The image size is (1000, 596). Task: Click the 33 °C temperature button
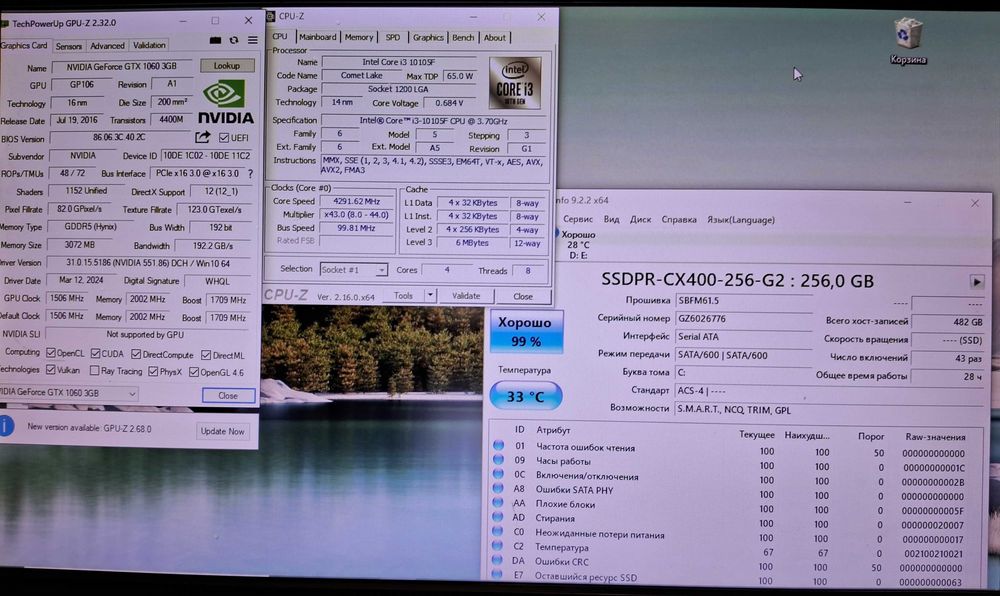pos(526,396)
